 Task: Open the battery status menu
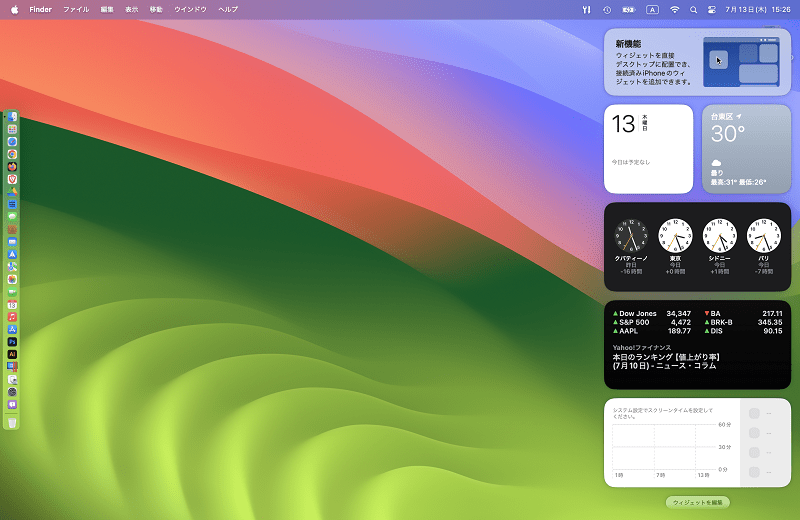629,10
